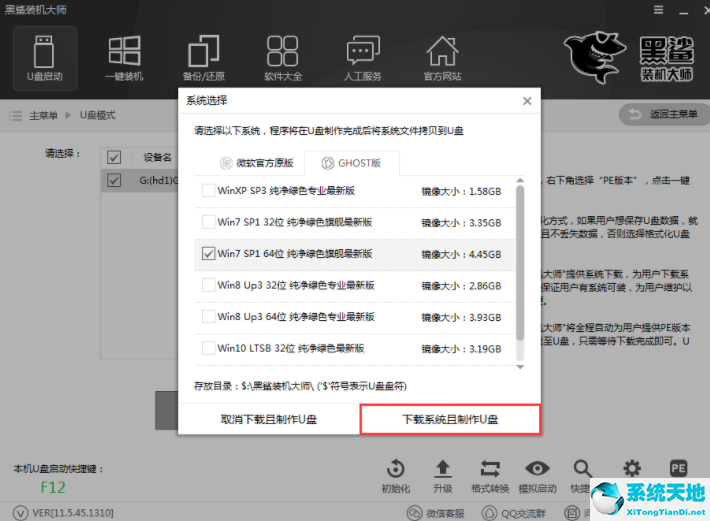This screenshot has height=521, width=710.
Task: Click the text 镜像大小：3.35GB
Action: click(x=461, y=223)
